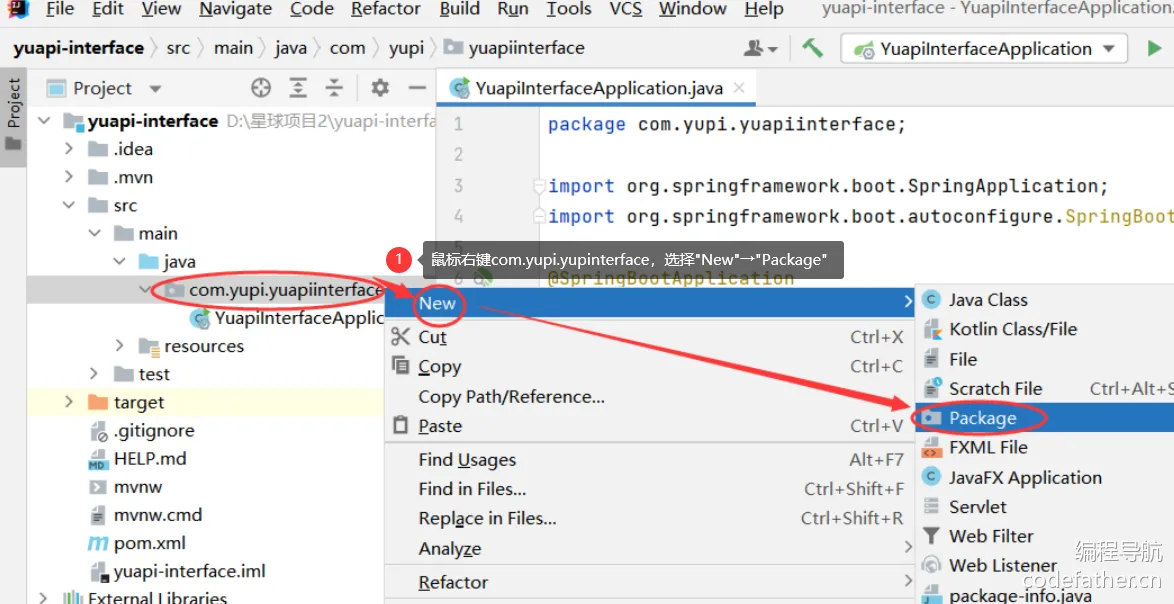Image resolution: width=1174 pixels, height=604 pixels.
Task: Click New in the context menu
Action: click(650, 303)
